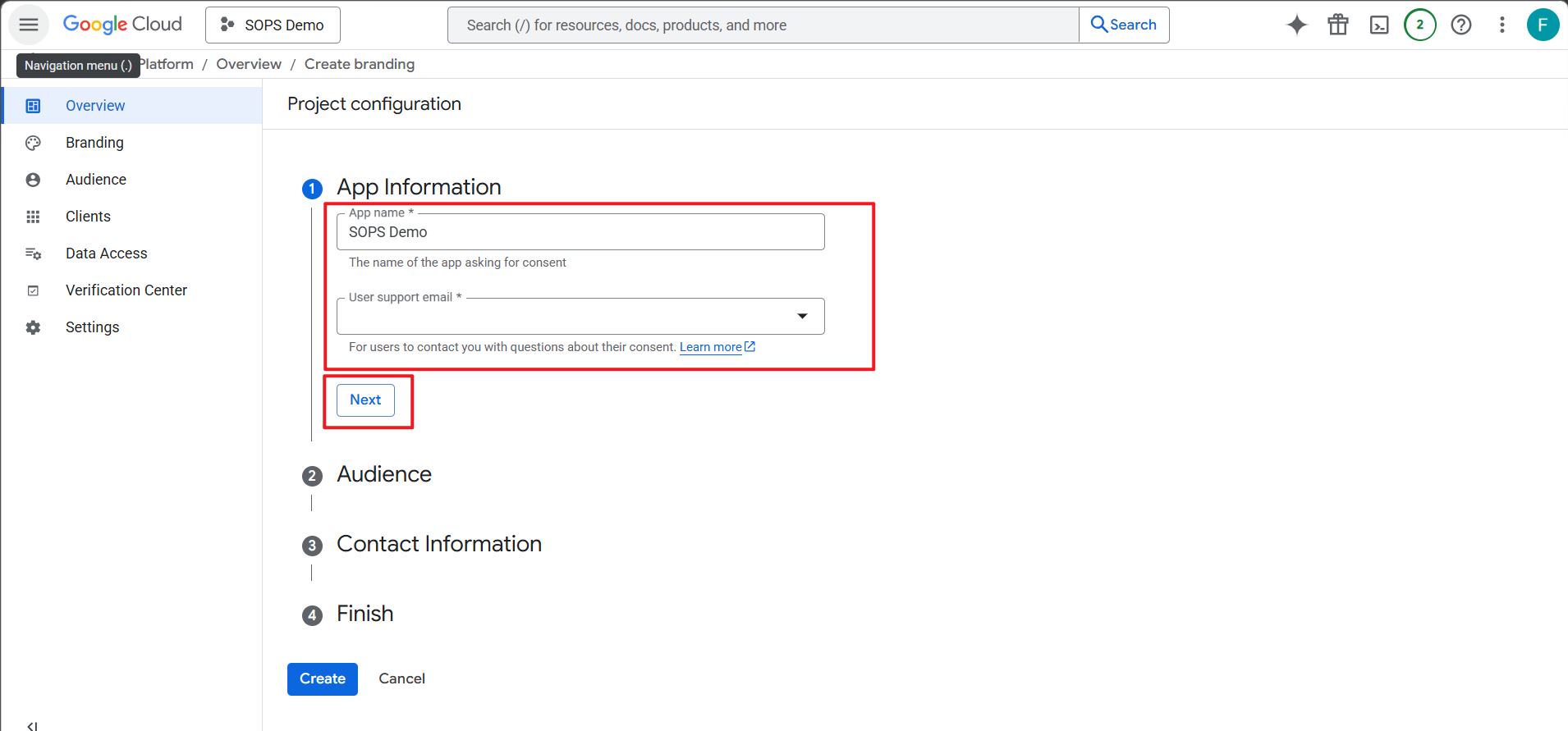The width and height of the screenshot is (1568, 731).
Task: Open the account avatar labeled F
Action: [1542, 25]
